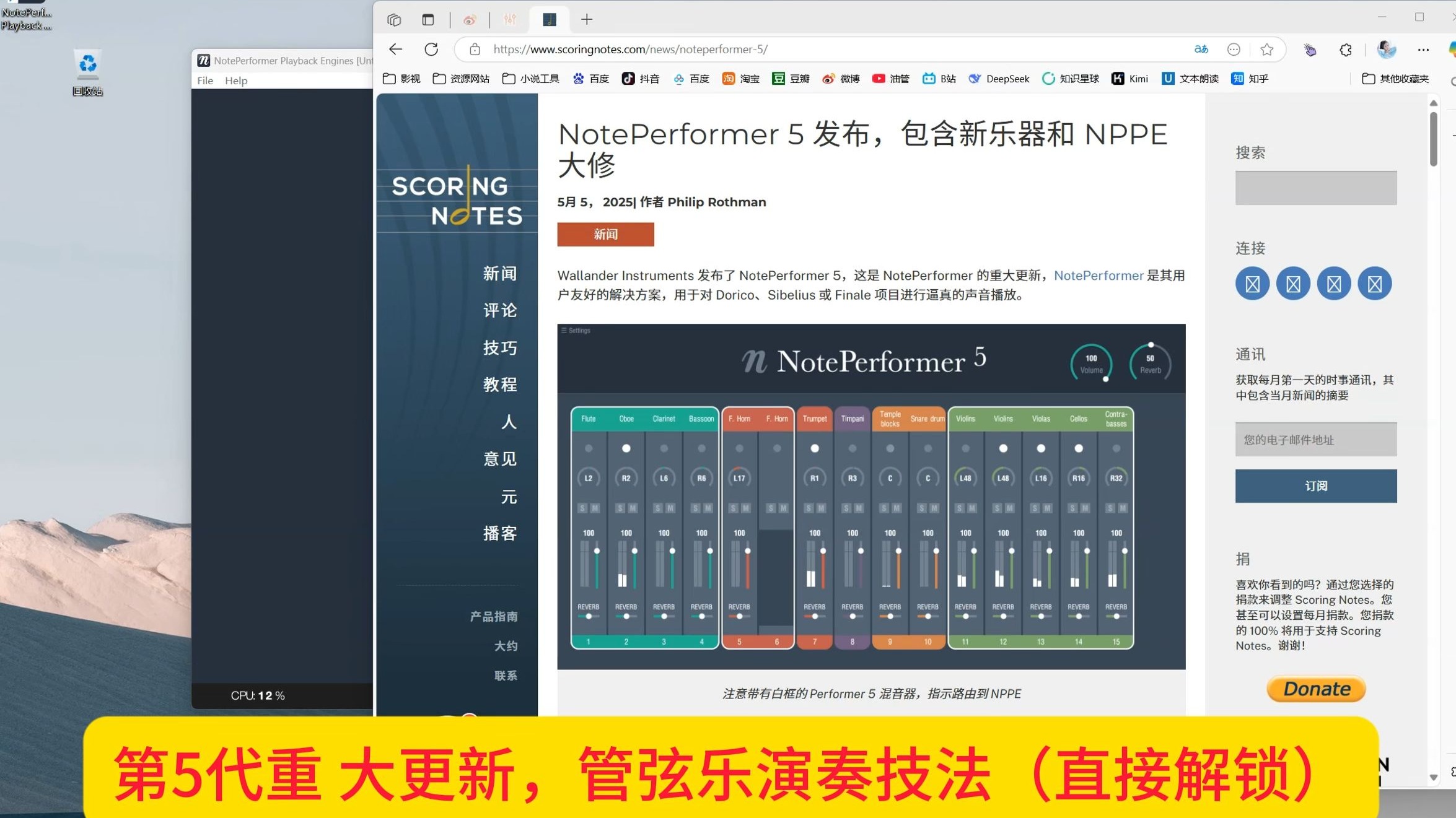The height and width of the screenshot is (818, 1456).
Task: Open the 联系 sidebar link
Action: pyautogui.click(x=506, y=676)
